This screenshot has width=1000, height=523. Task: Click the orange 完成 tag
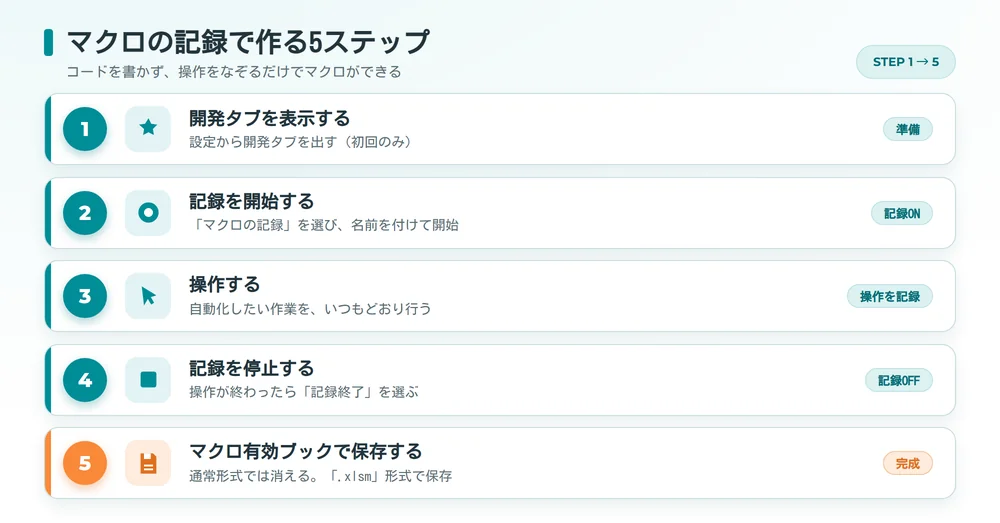coord(908,464)
